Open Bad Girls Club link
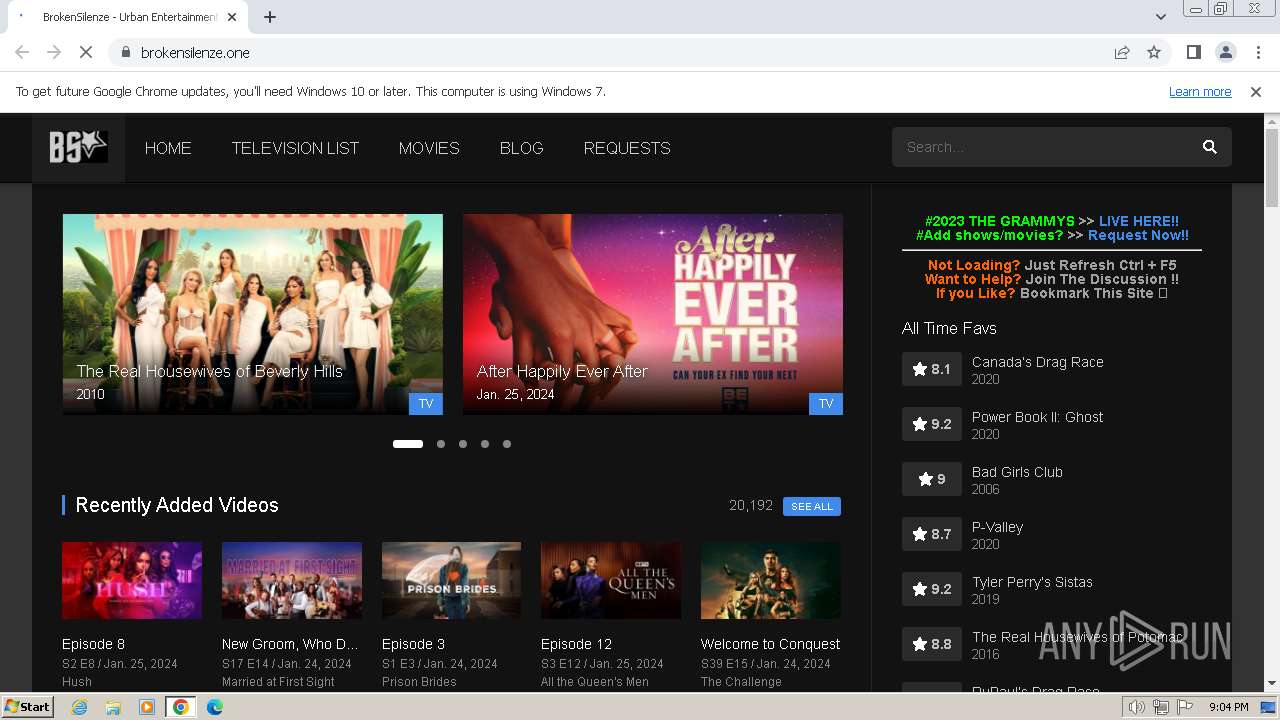Screen dimensions: 1280x720 click(1017, 472)
